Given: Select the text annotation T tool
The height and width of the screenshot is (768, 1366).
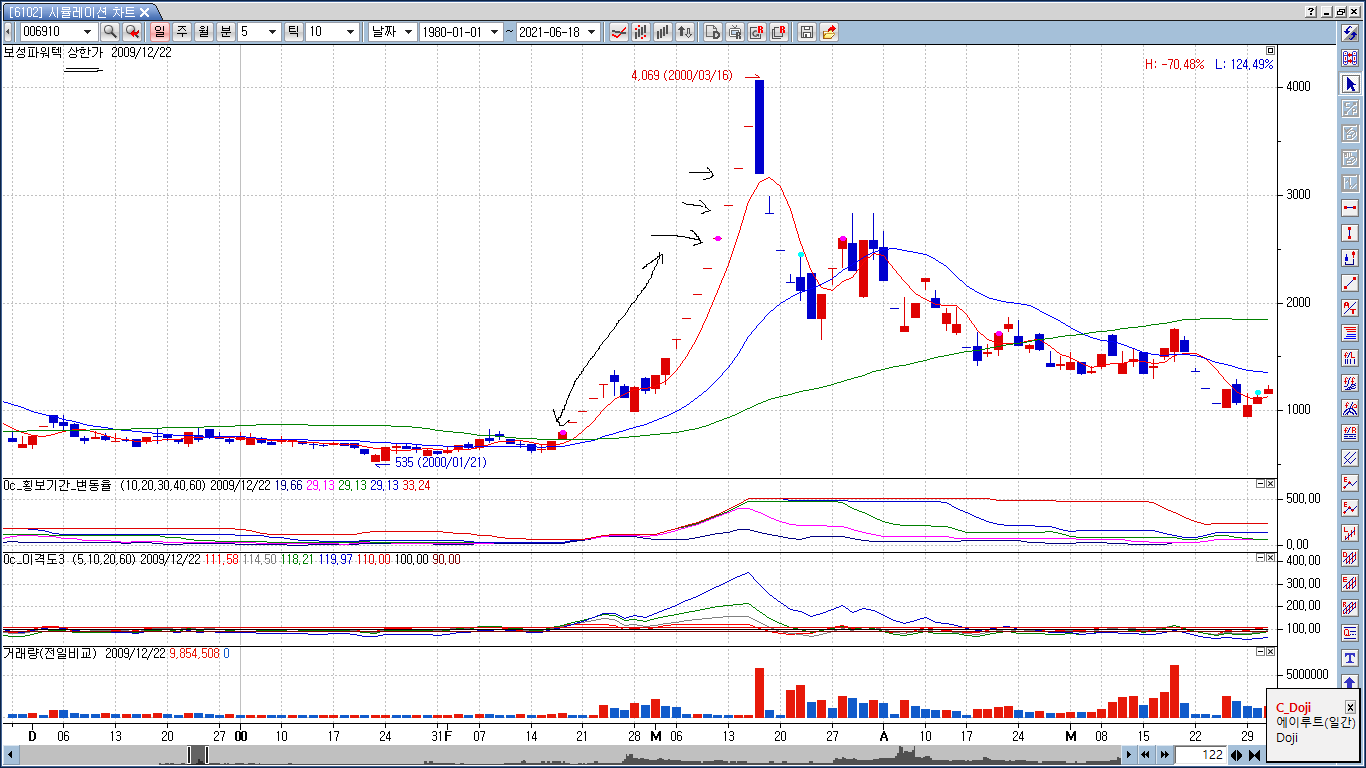Looking at the screenshot, I should [1350, 658].
